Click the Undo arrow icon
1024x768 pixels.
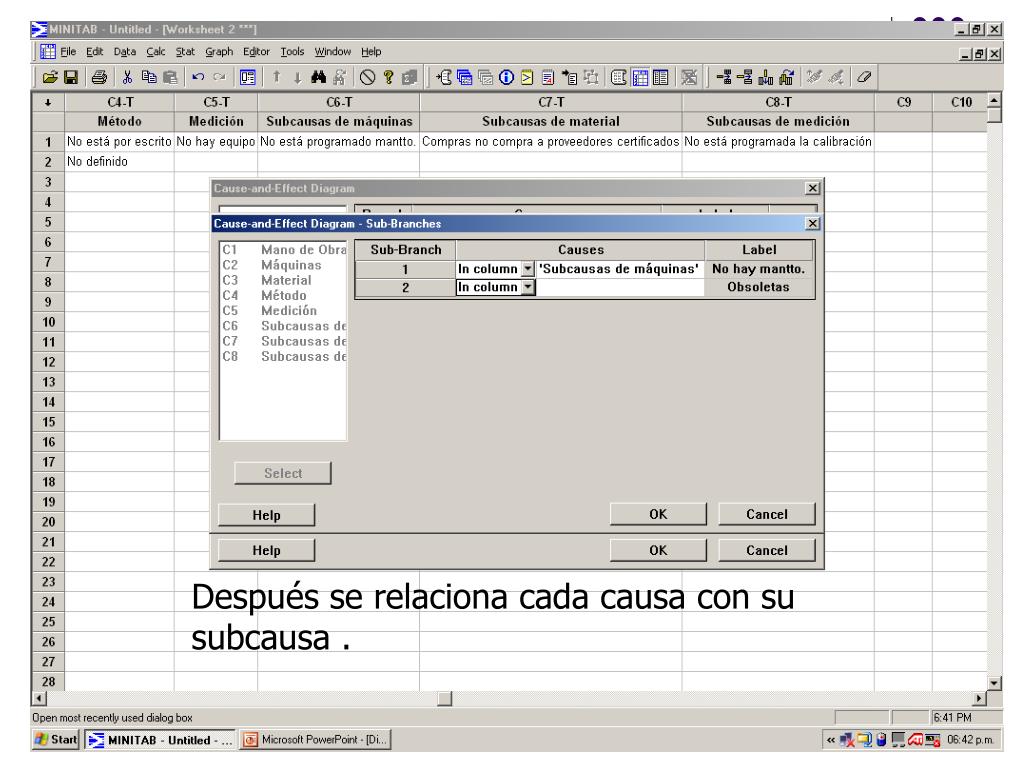(199, 78)
